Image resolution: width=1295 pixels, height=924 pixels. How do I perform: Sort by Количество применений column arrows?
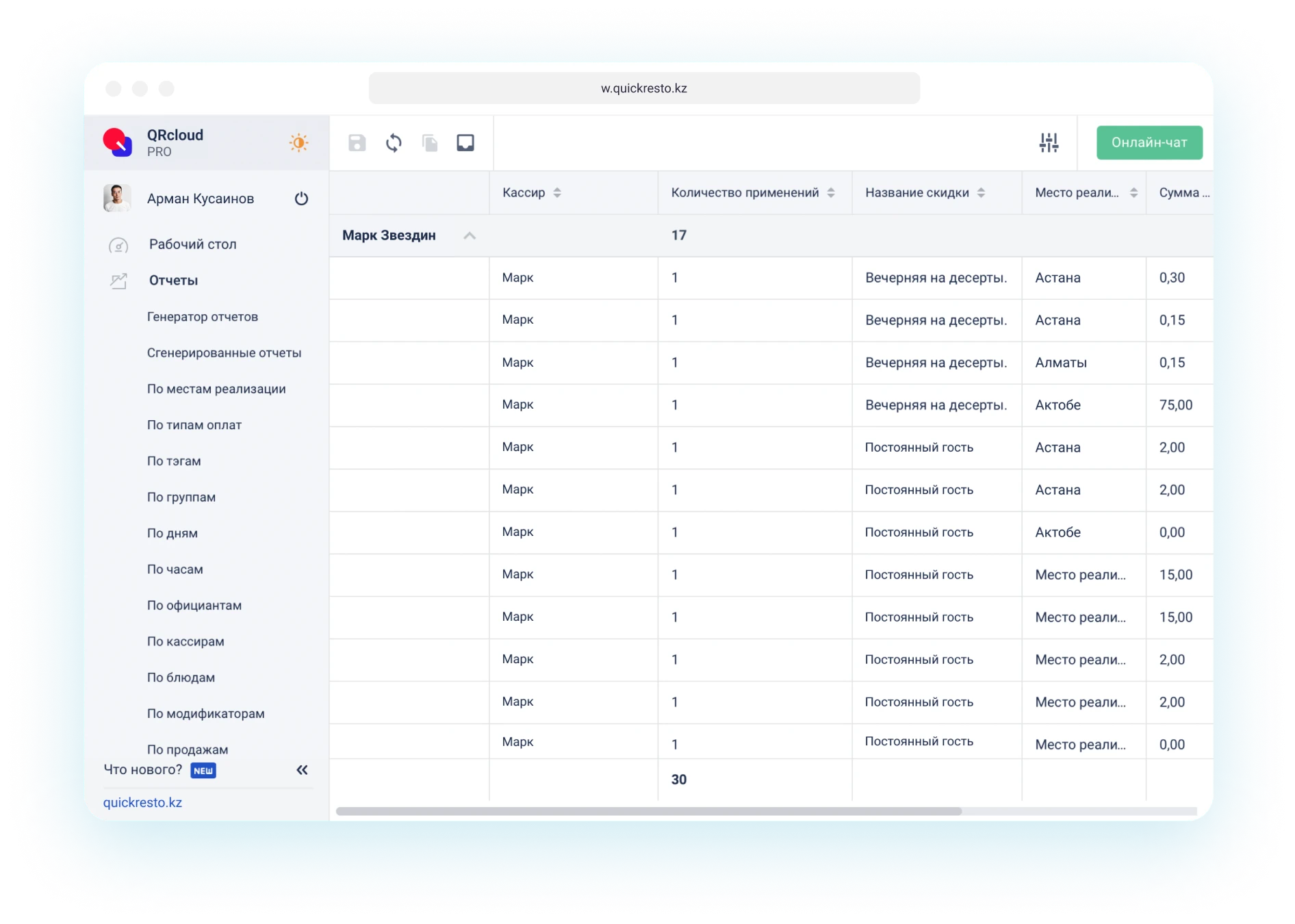tap(831, 193)
